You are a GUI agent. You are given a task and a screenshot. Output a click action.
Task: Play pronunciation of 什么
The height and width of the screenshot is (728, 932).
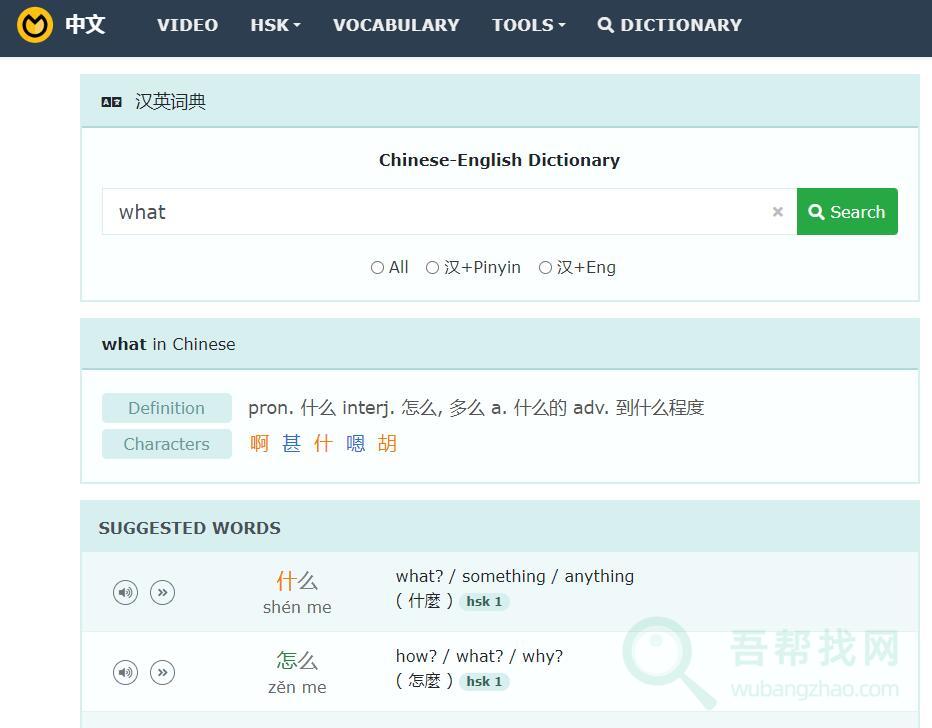(125, 592)
